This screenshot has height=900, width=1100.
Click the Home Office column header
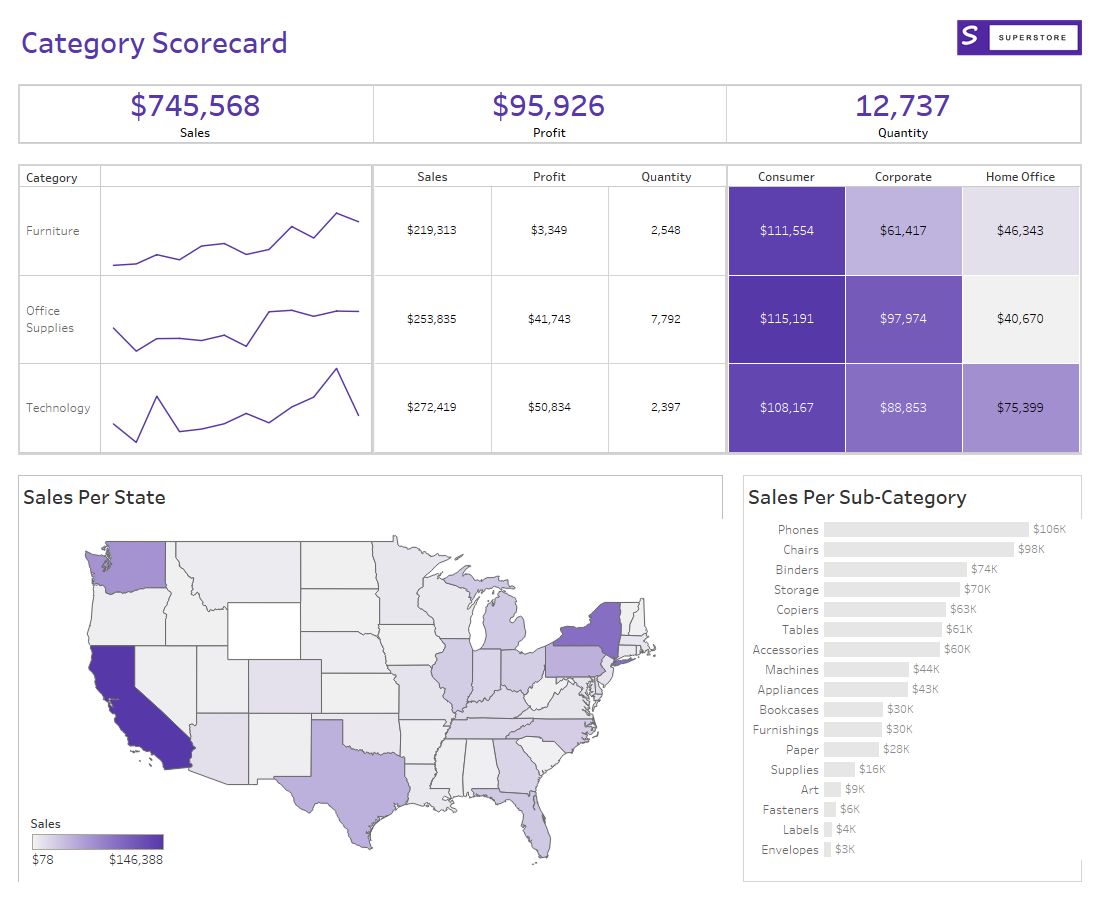point(1020,177)
